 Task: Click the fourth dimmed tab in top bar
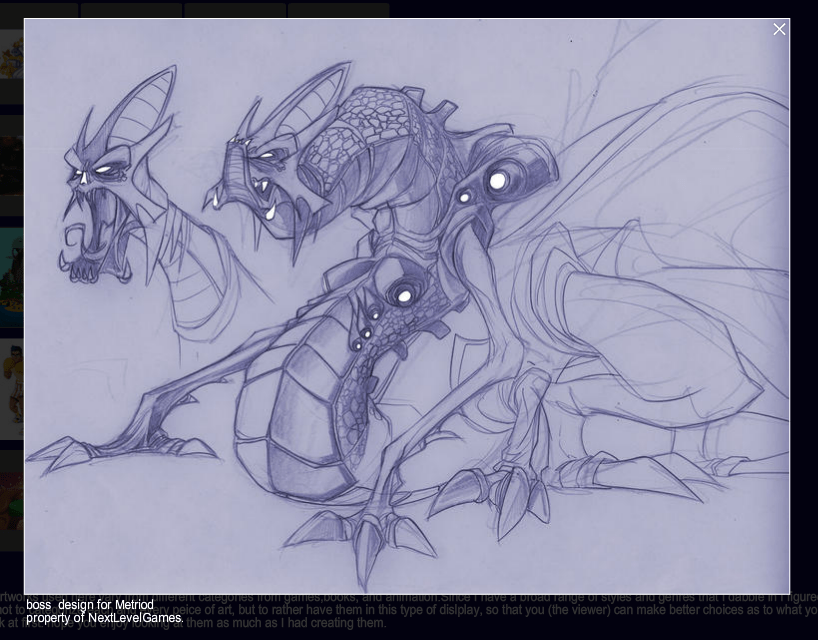[x=338, y=10]
